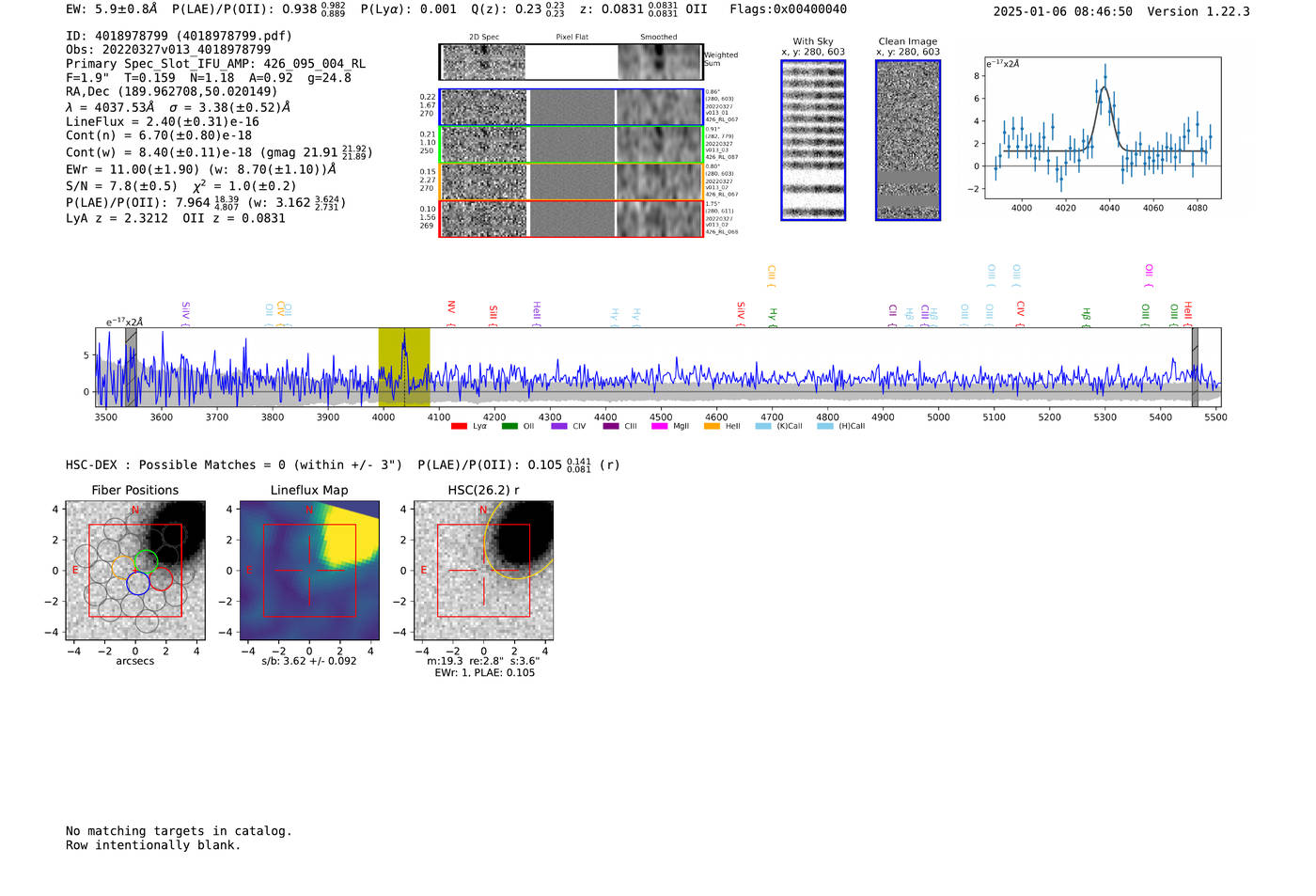Click the (H)CaII legend swatch
Image resolution: width=1316 pixels, height=896 pixels.
click(x=825, y=426)
